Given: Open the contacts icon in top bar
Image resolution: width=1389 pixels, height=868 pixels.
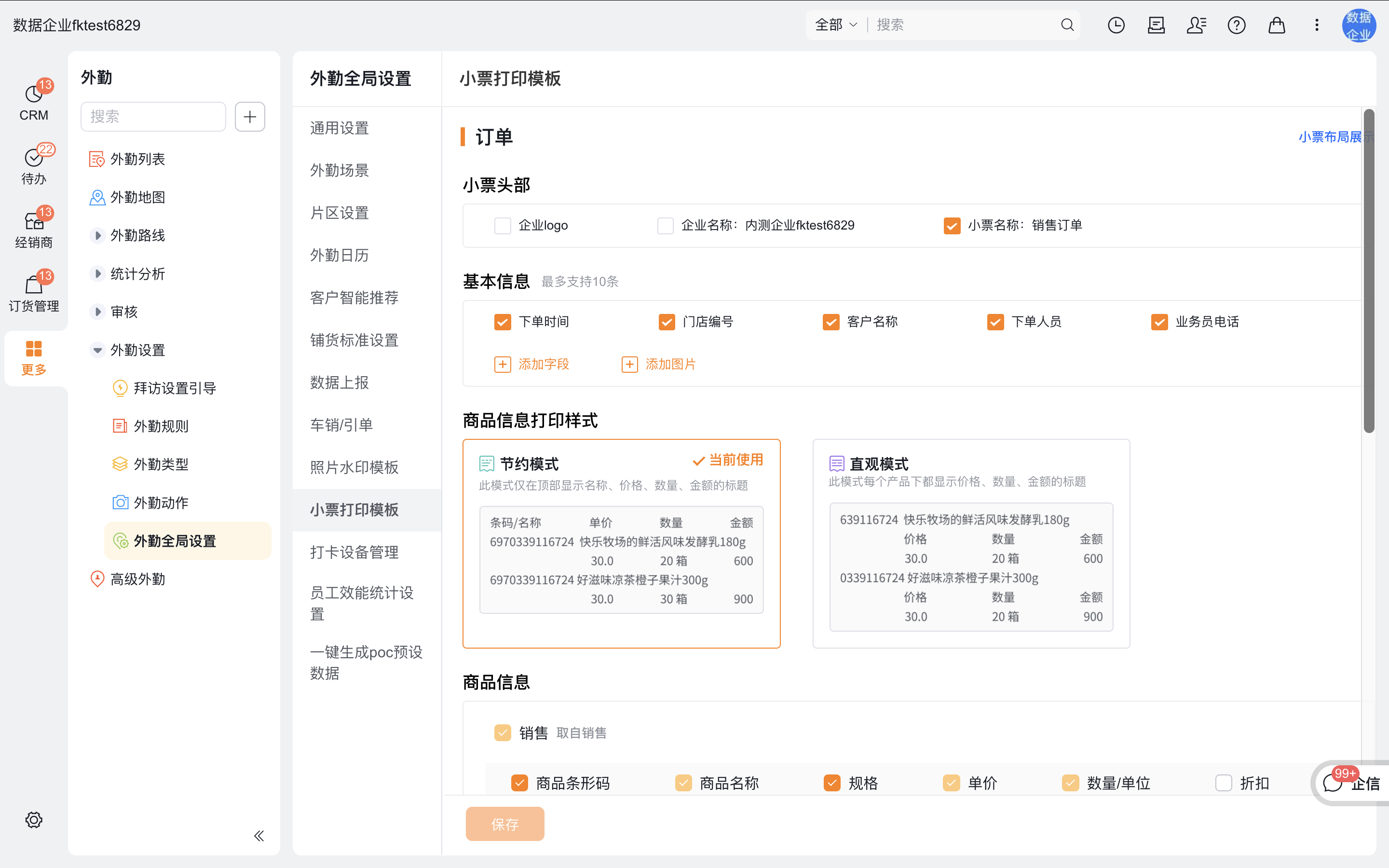Looking at the screenshot, I should 1196,25.
